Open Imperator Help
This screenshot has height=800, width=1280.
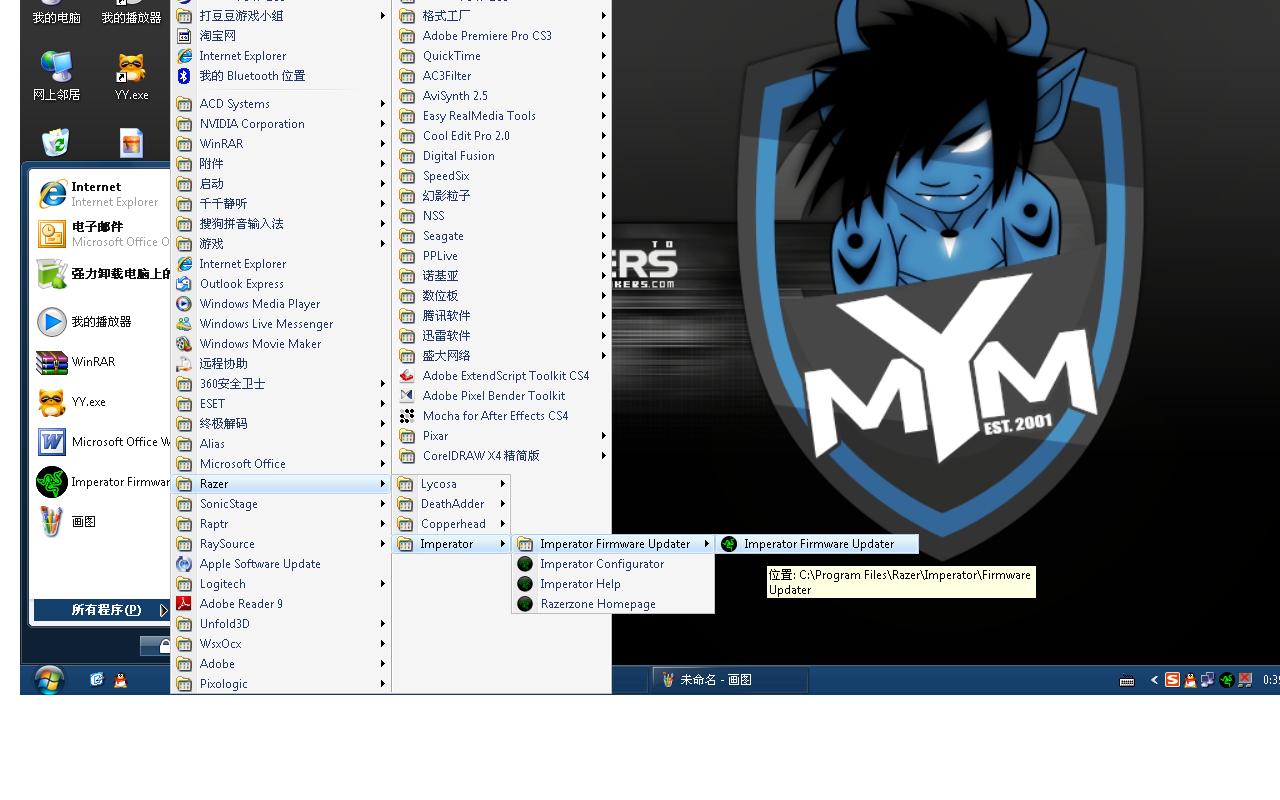point(613,584)
